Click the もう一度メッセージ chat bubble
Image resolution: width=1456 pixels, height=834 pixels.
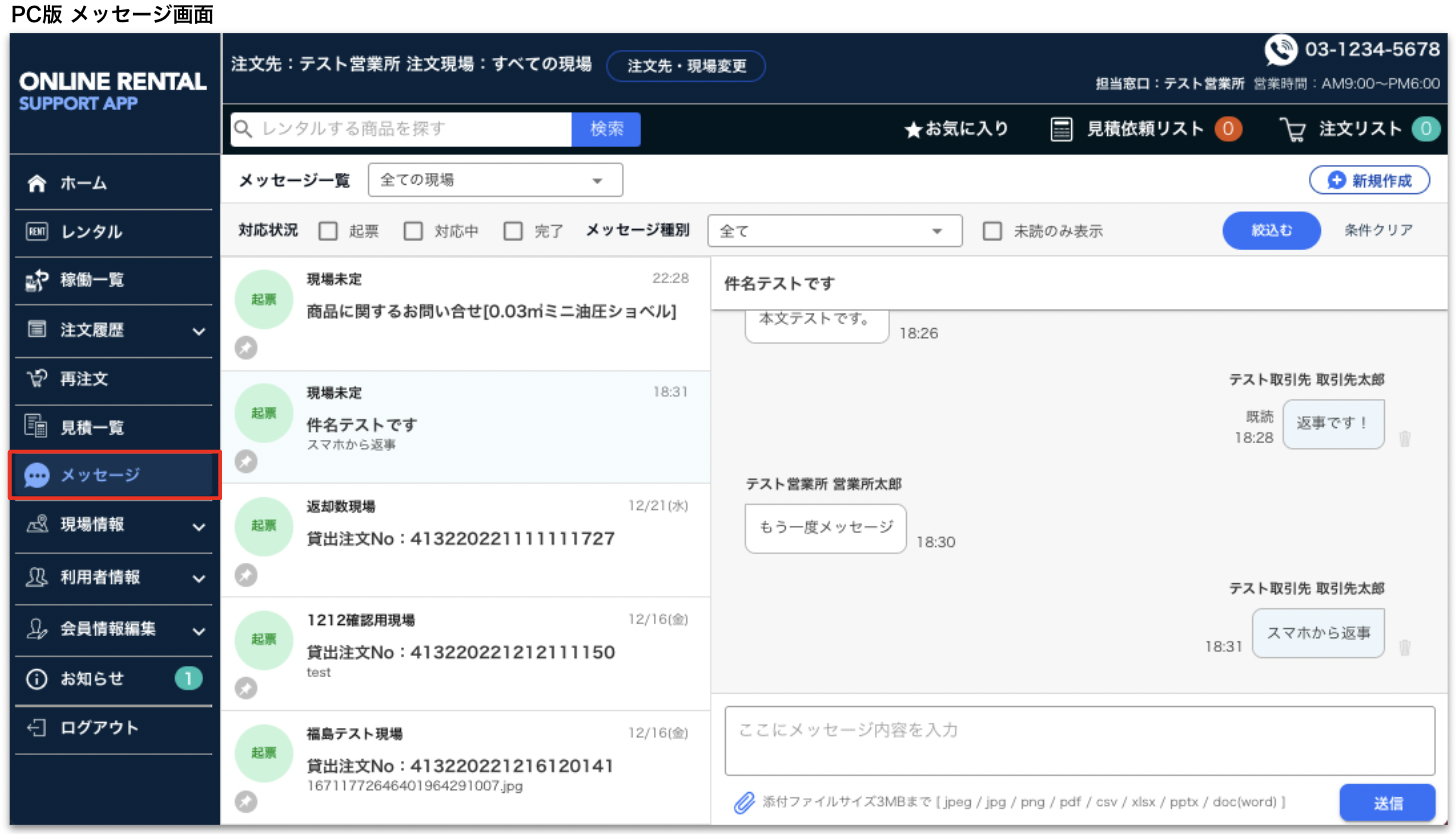click(826, 528)
